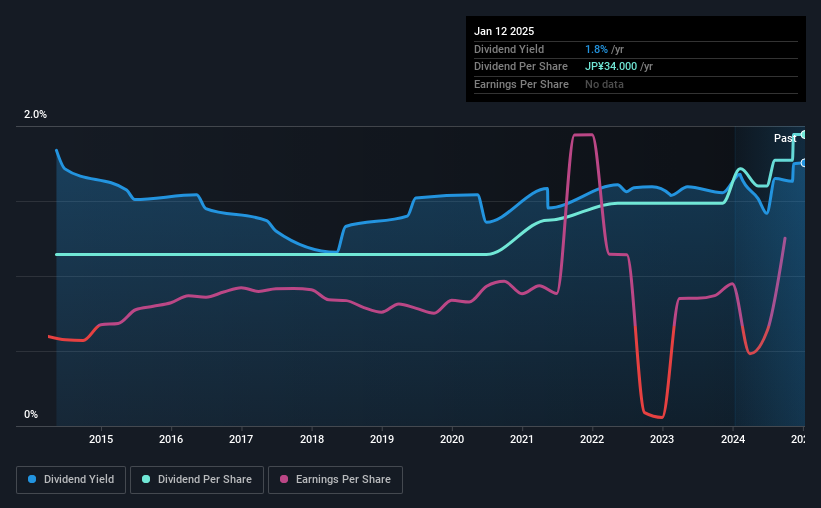Toggle the Earnings Per Share legend button
Image resolution: width=821 pixels, height=508 pixels.
(x=335, y=480)
